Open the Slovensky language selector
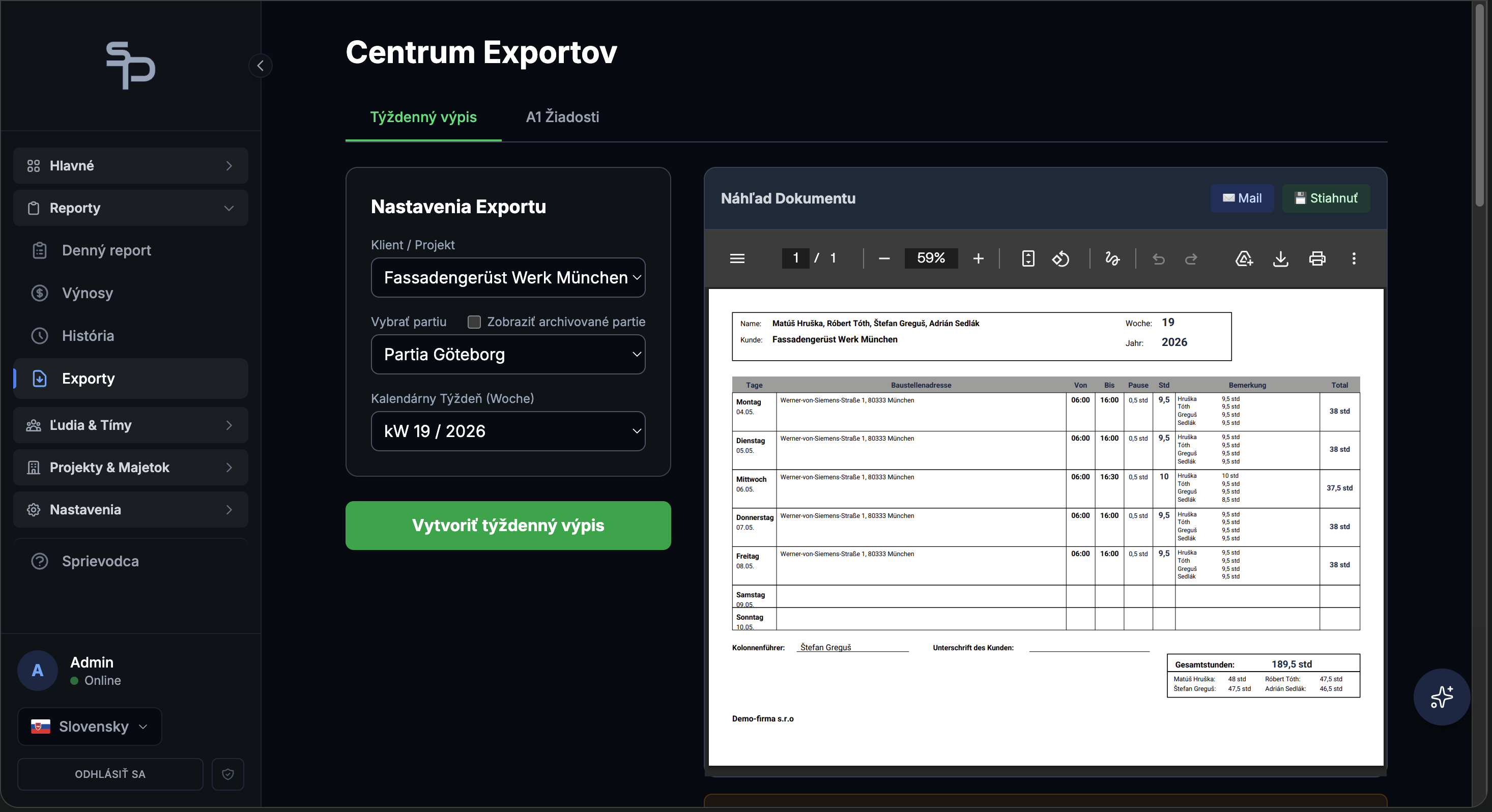The image size is (1492, 812). click(x=90, y=727)
